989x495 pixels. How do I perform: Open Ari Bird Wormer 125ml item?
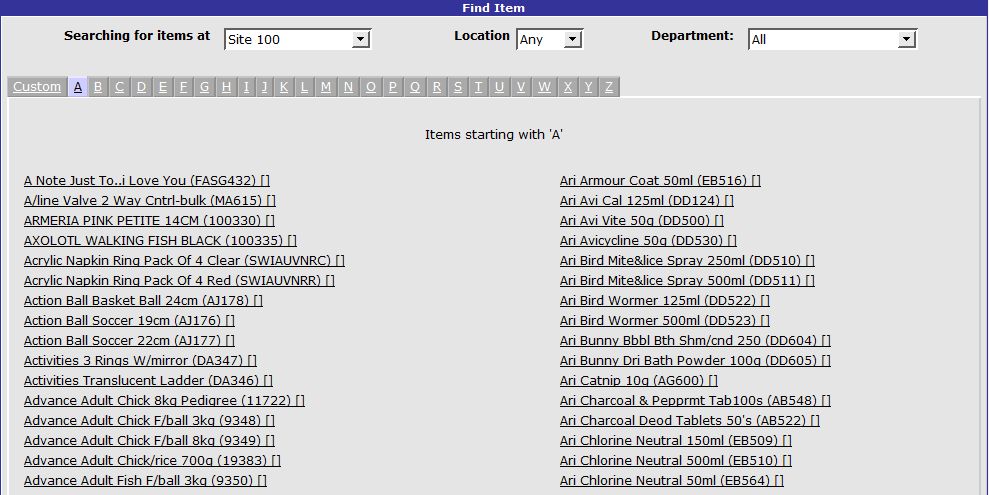click(665, 301)
